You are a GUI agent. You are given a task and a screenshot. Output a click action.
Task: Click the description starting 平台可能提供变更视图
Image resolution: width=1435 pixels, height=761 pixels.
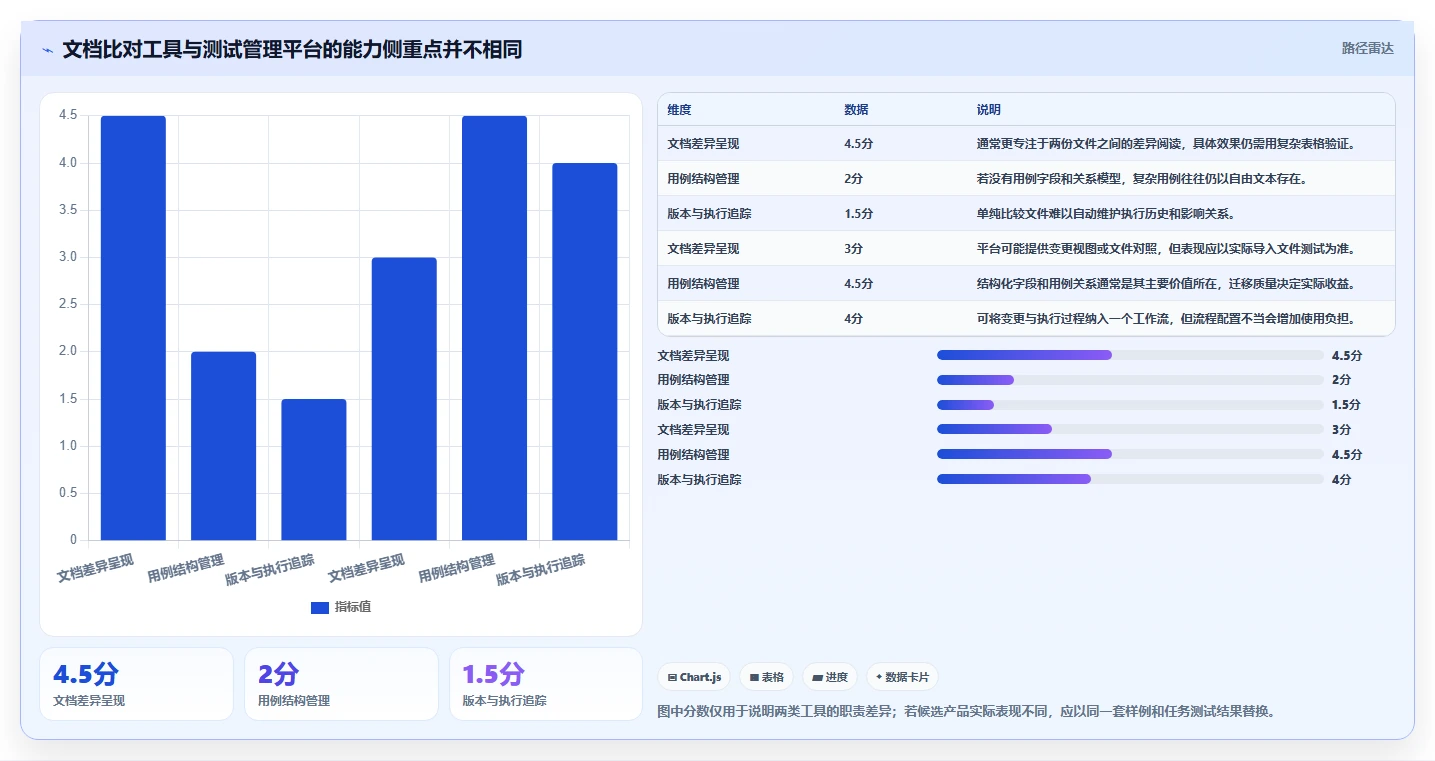(x=1166, y=249)
